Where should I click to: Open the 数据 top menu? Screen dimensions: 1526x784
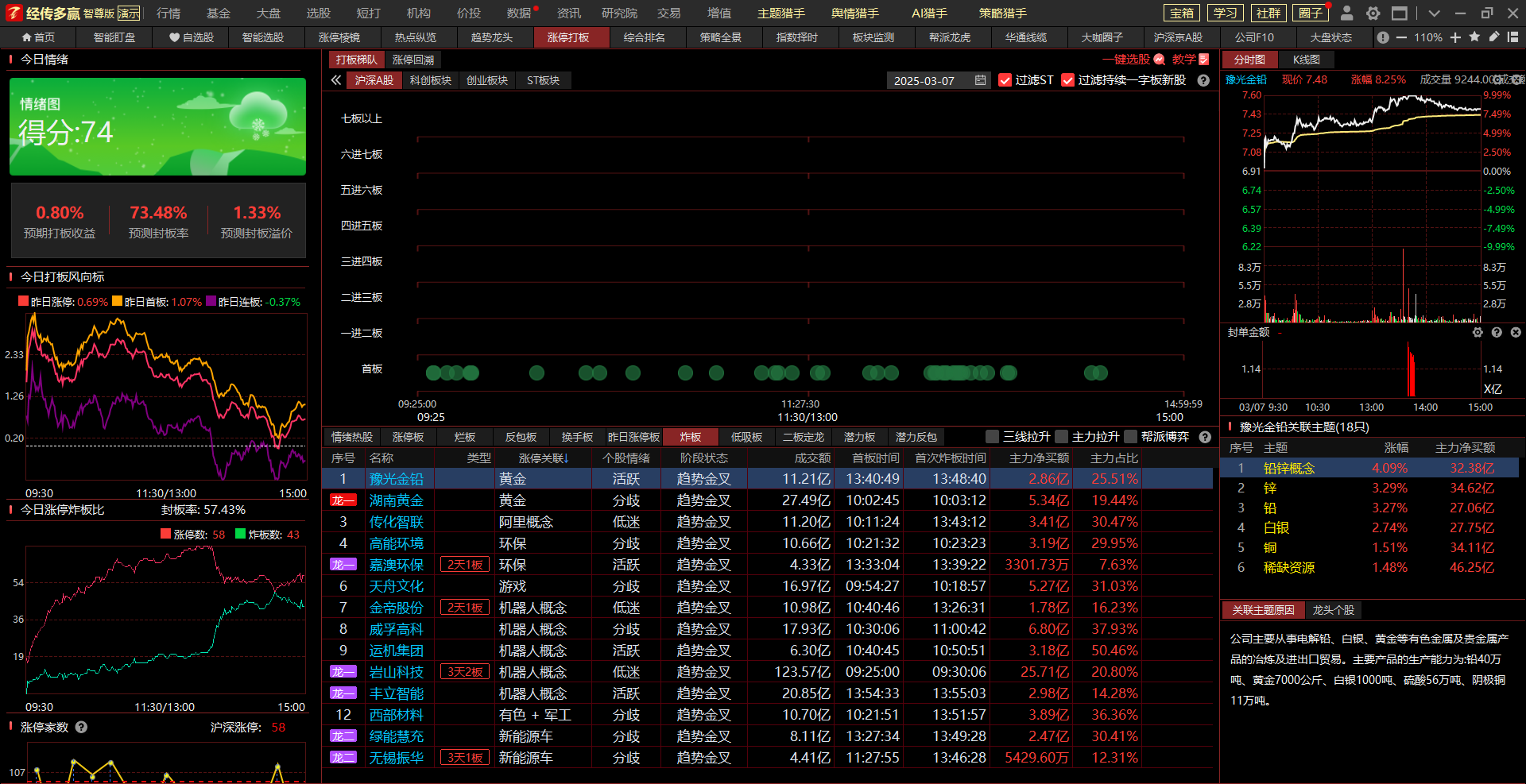tap(519, 13)
